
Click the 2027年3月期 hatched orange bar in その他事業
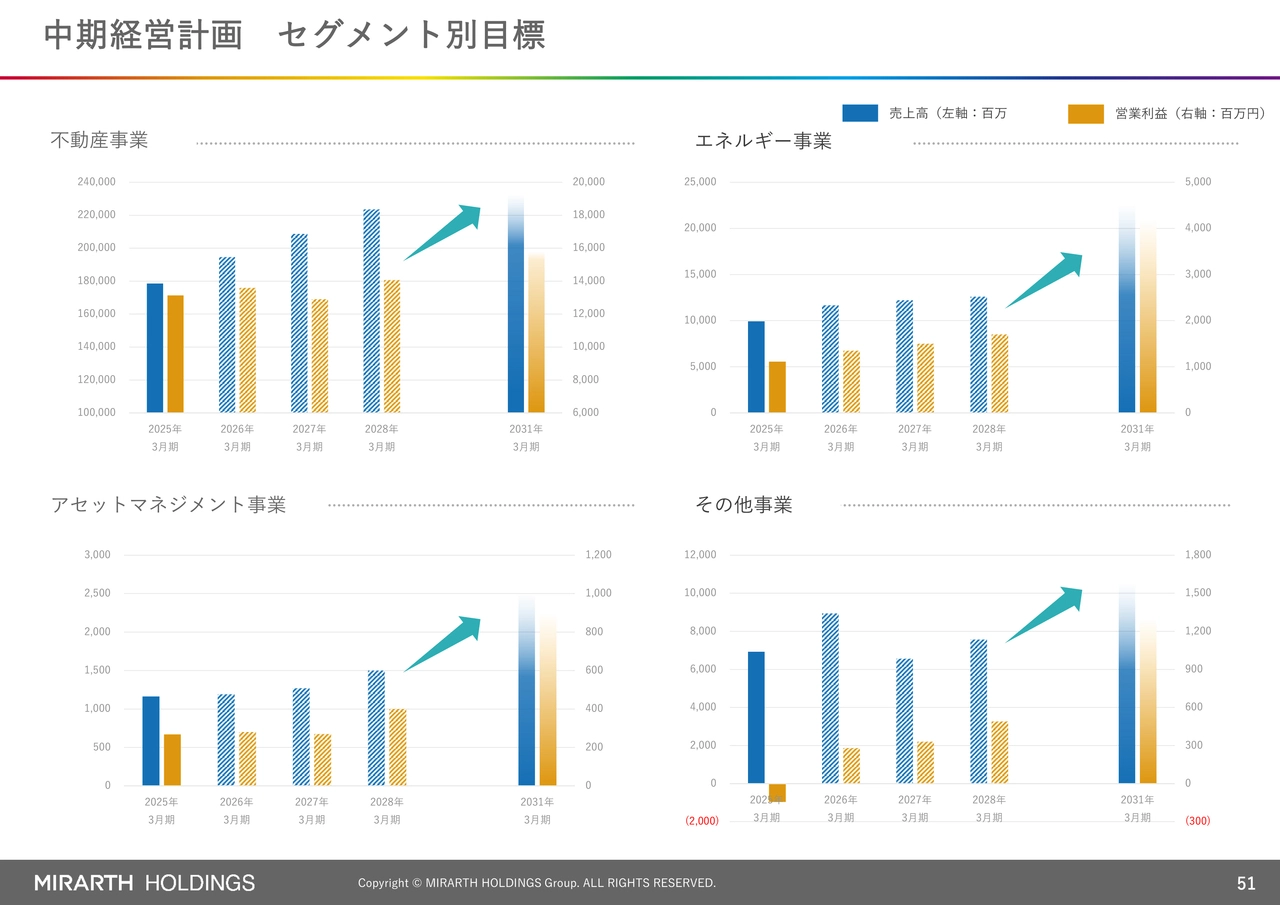pos(926,762)
